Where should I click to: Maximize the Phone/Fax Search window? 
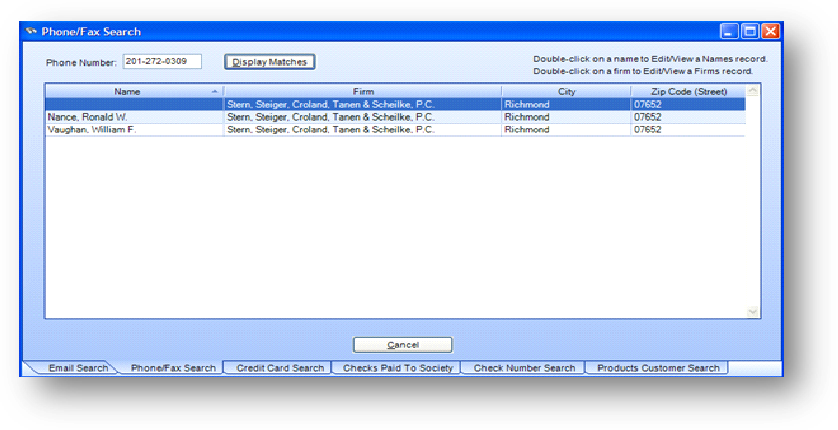click(750, 32)
